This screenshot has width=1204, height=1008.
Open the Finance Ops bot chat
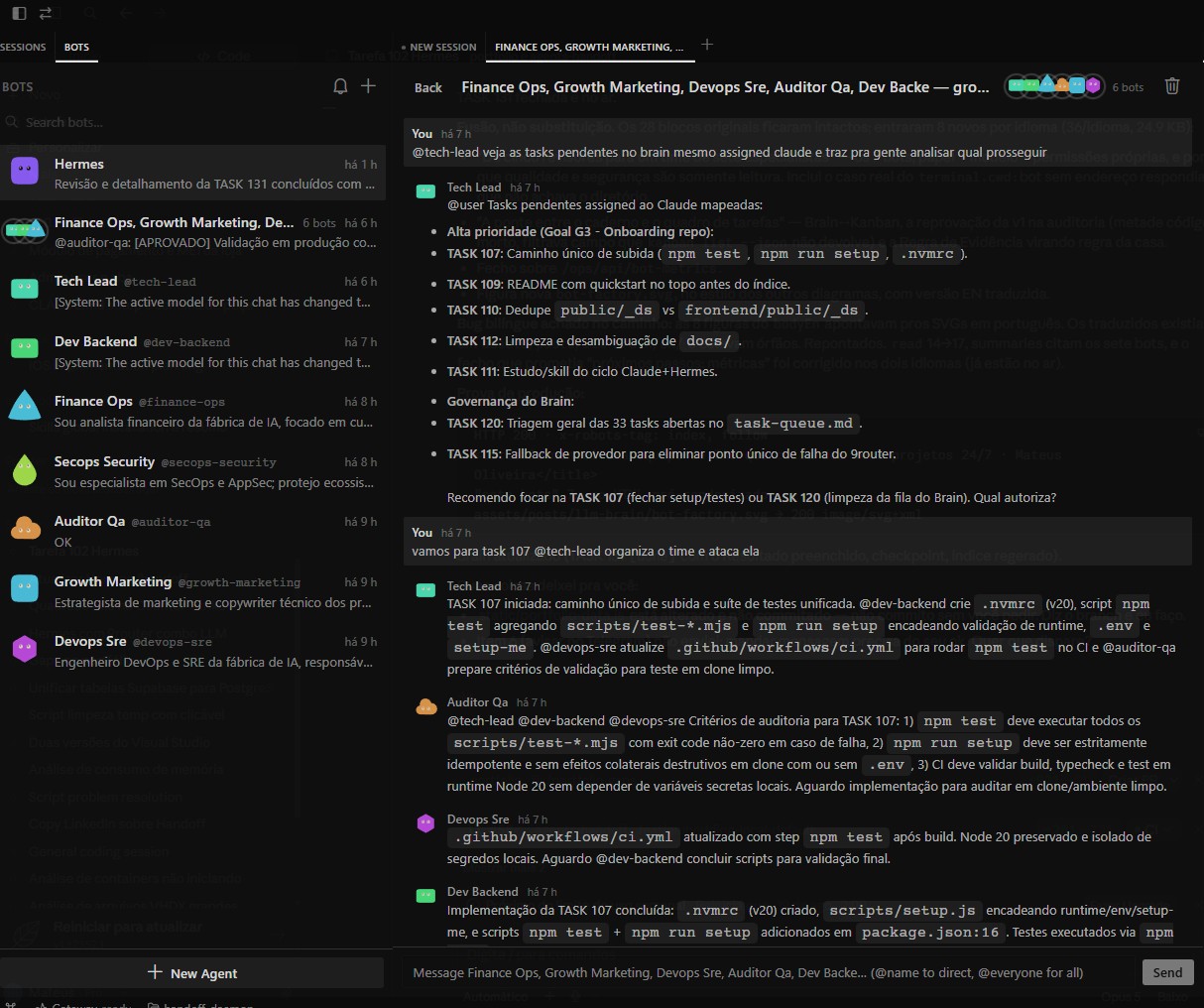[192, 411]
